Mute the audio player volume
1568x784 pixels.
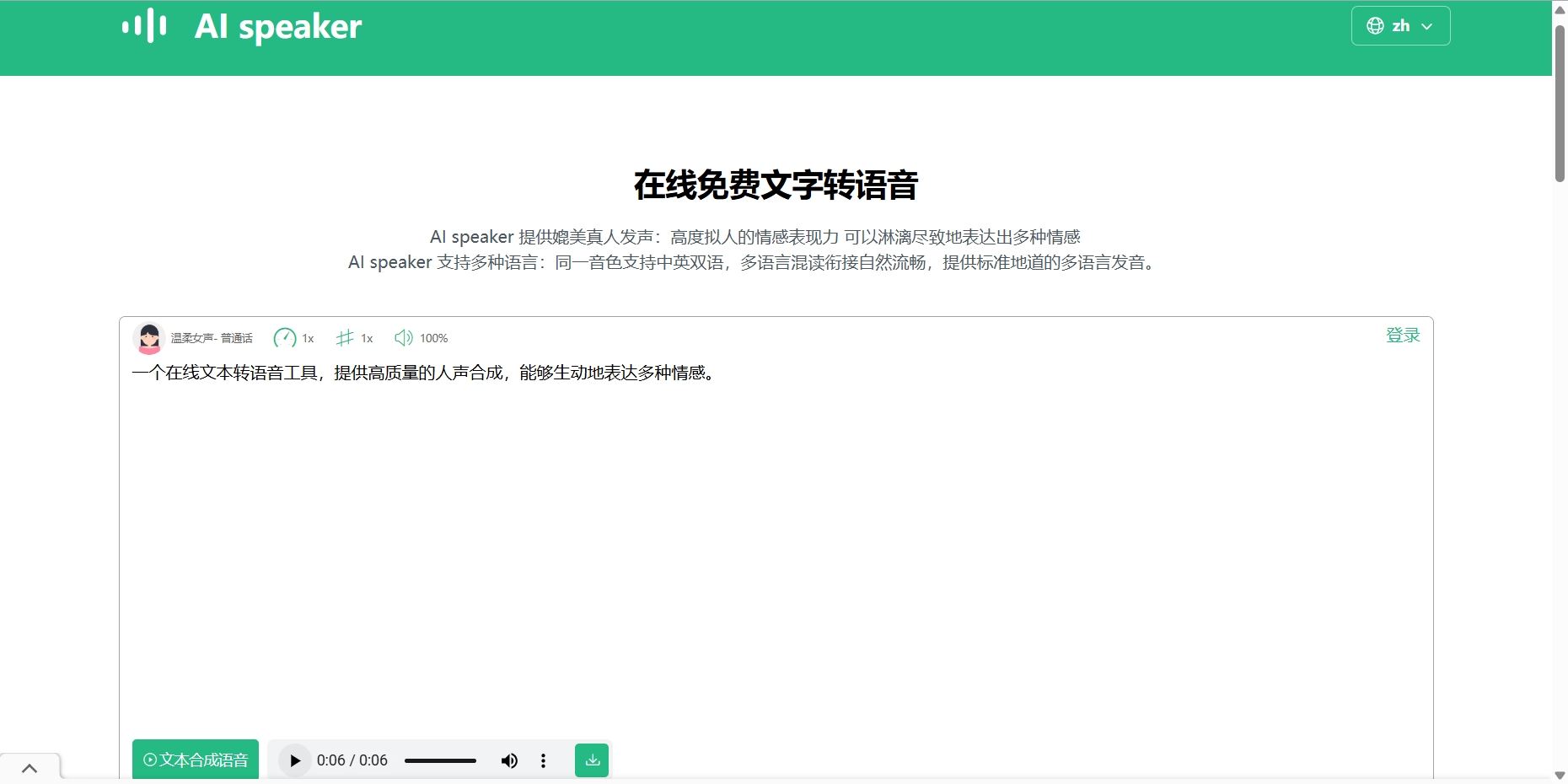coord(509,760)
